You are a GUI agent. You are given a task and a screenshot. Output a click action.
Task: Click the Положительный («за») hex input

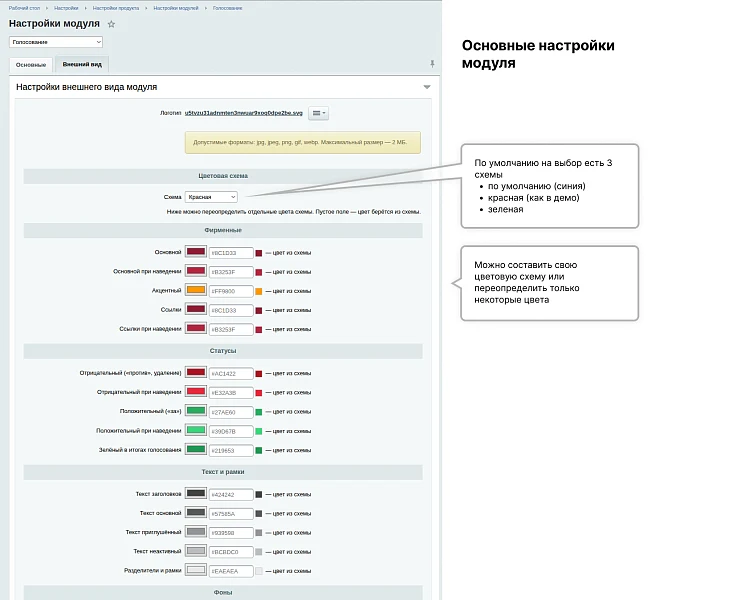point(231,412)
